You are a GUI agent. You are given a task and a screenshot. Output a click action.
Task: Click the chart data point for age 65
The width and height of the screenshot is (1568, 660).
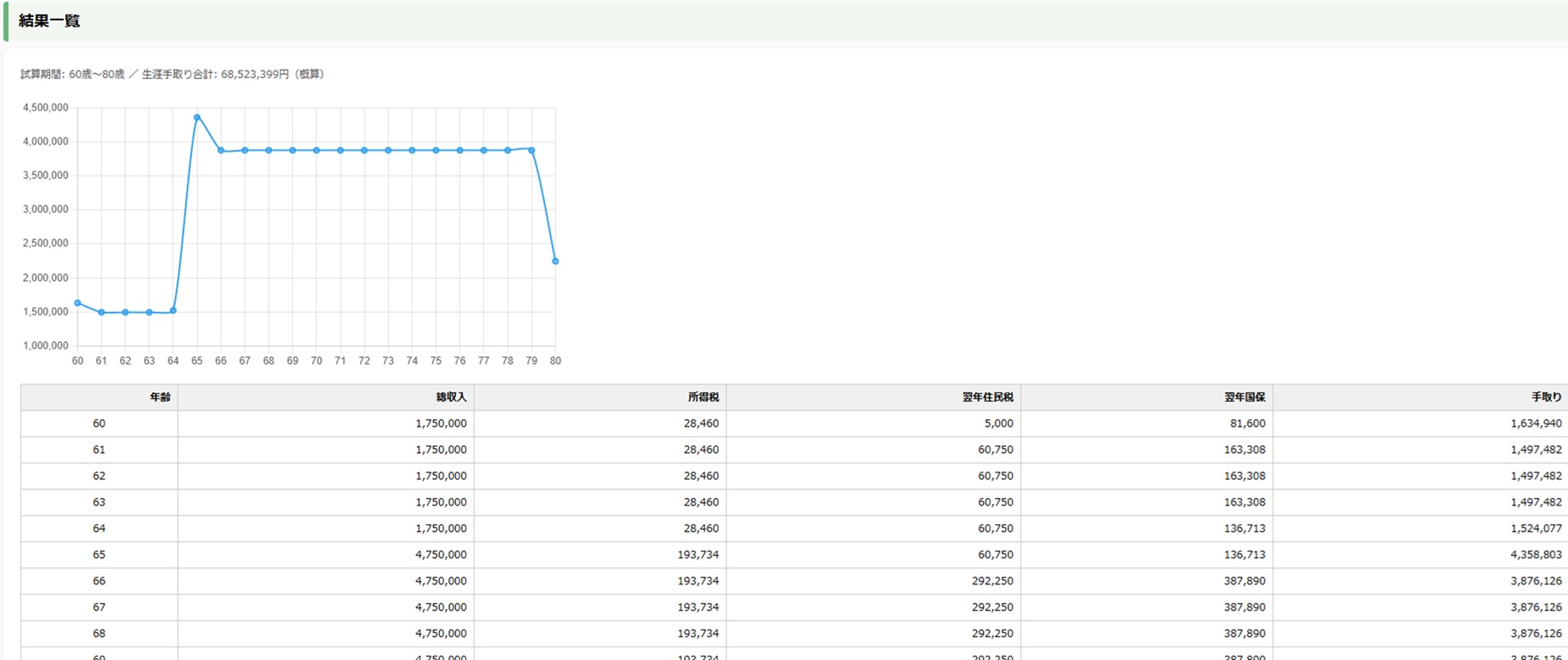tap(197, 118)
